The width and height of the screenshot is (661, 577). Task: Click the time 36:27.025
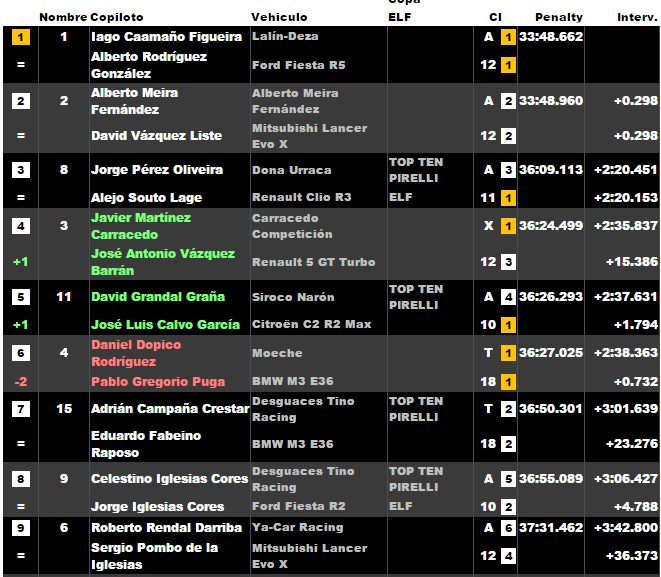point(551,352)
